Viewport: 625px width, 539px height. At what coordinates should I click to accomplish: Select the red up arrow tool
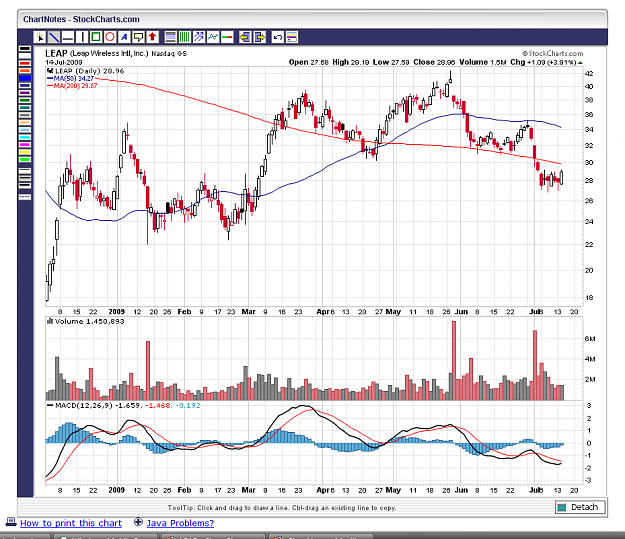pos(152,37)
